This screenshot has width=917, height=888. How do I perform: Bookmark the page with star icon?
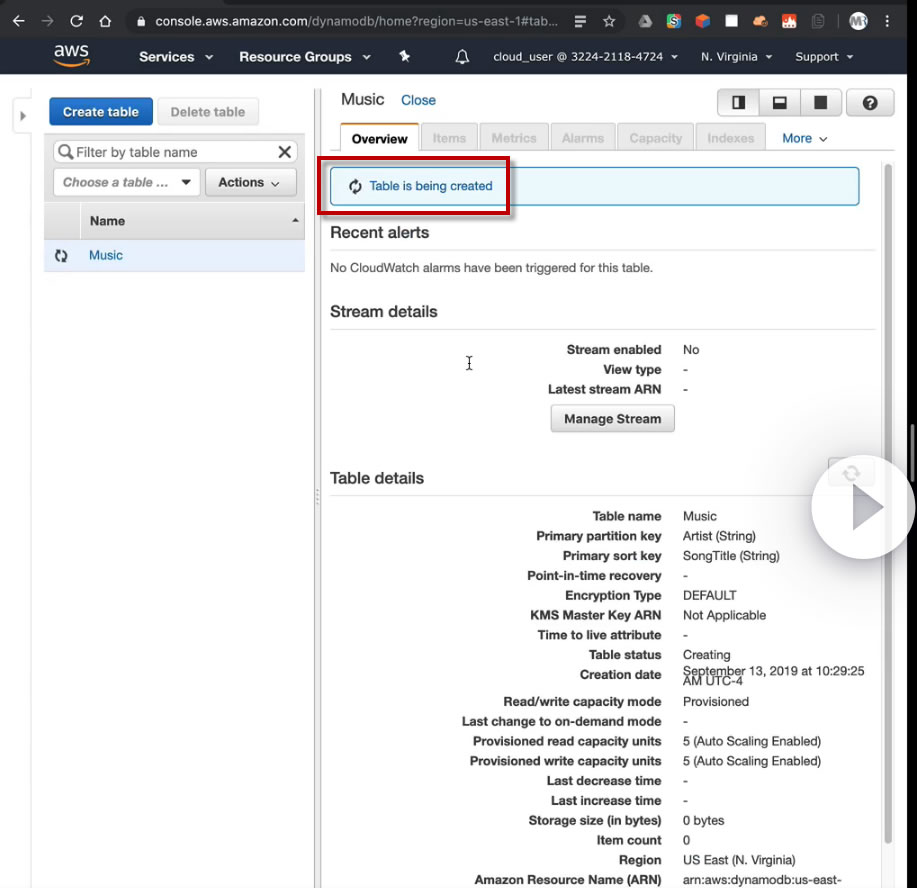coord(609,22)
